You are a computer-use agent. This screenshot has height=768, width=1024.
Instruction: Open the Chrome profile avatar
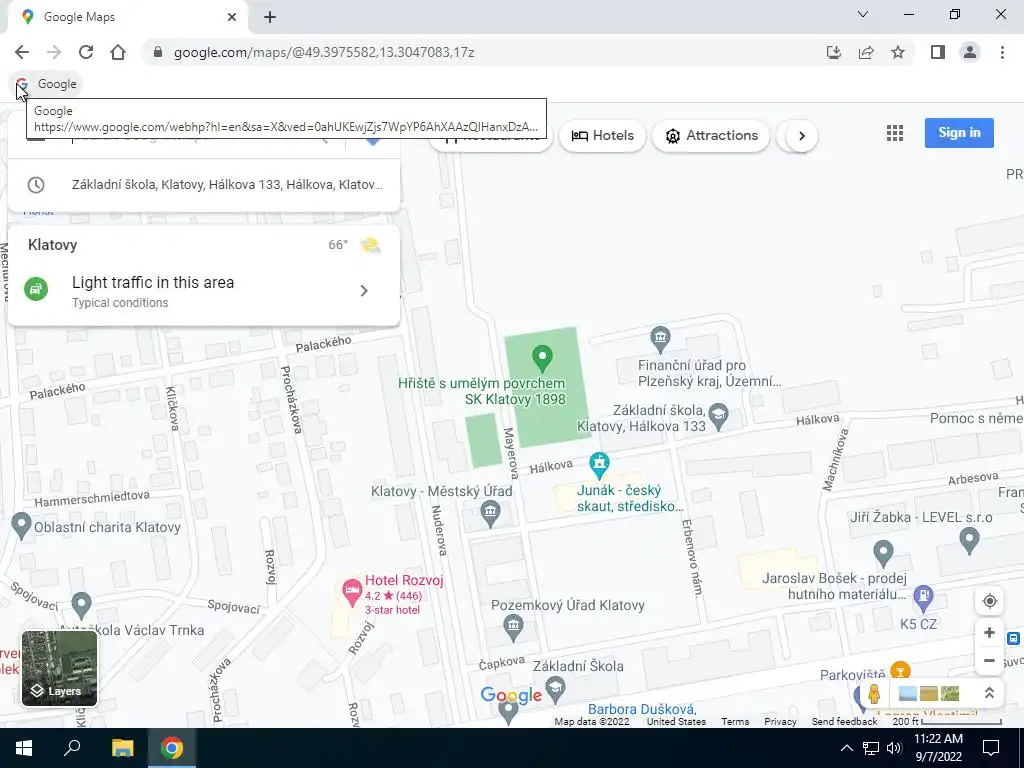coord(970,52)
